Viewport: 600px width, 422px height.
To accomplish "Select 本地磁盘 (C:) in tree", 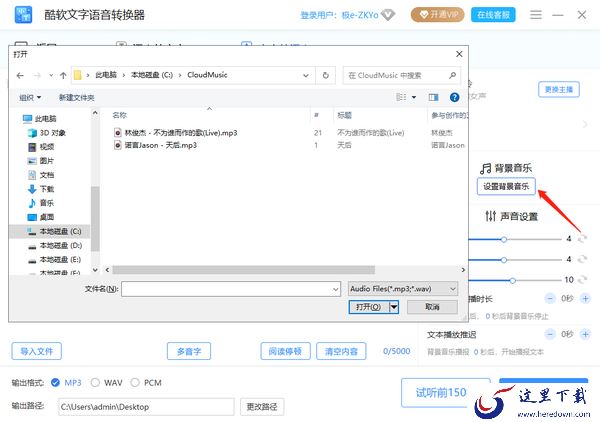I will [x=50, y=231].
